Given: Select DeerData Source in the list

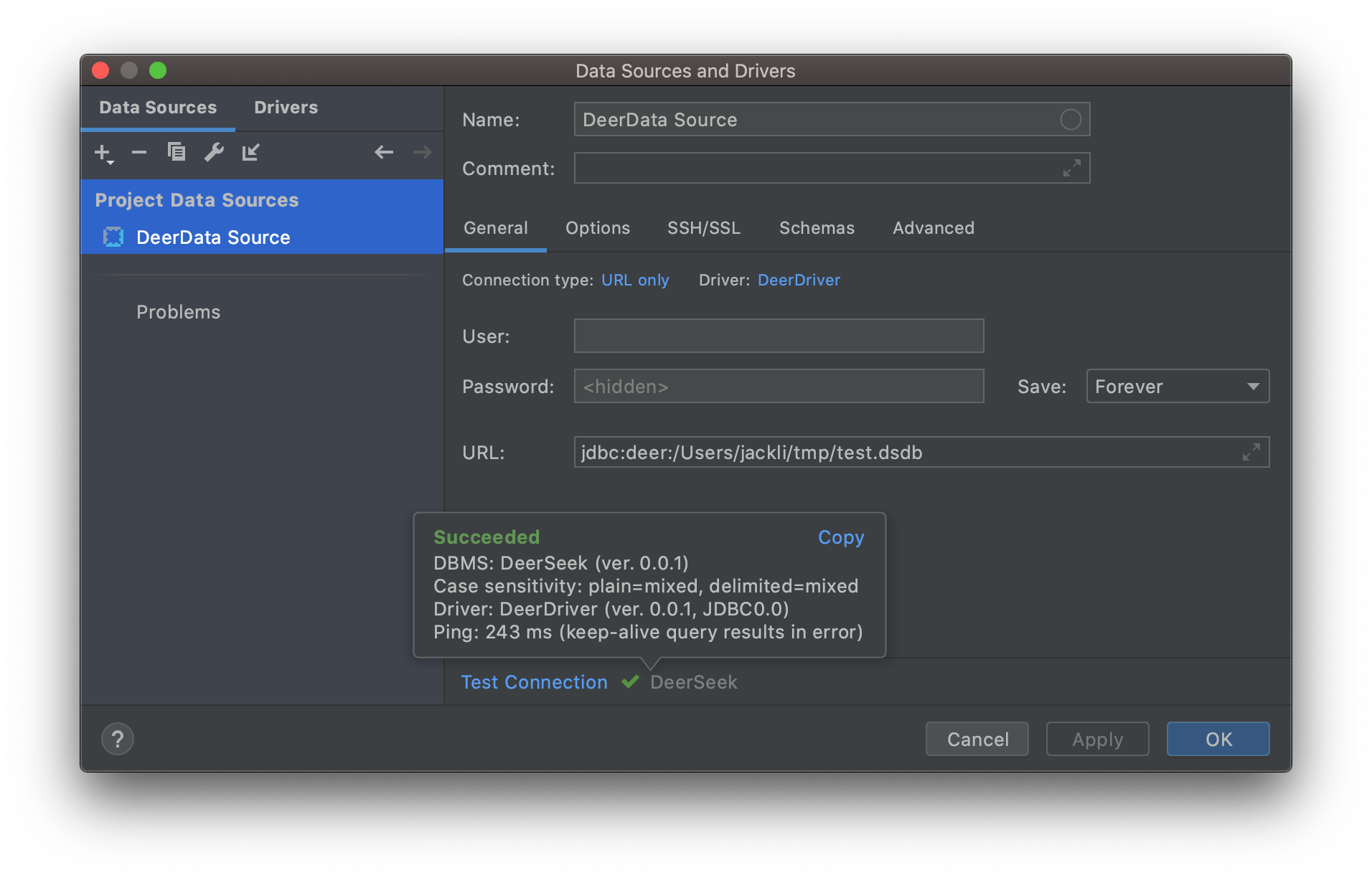Looking at the screenshot, I should click(x=262, y=237).
